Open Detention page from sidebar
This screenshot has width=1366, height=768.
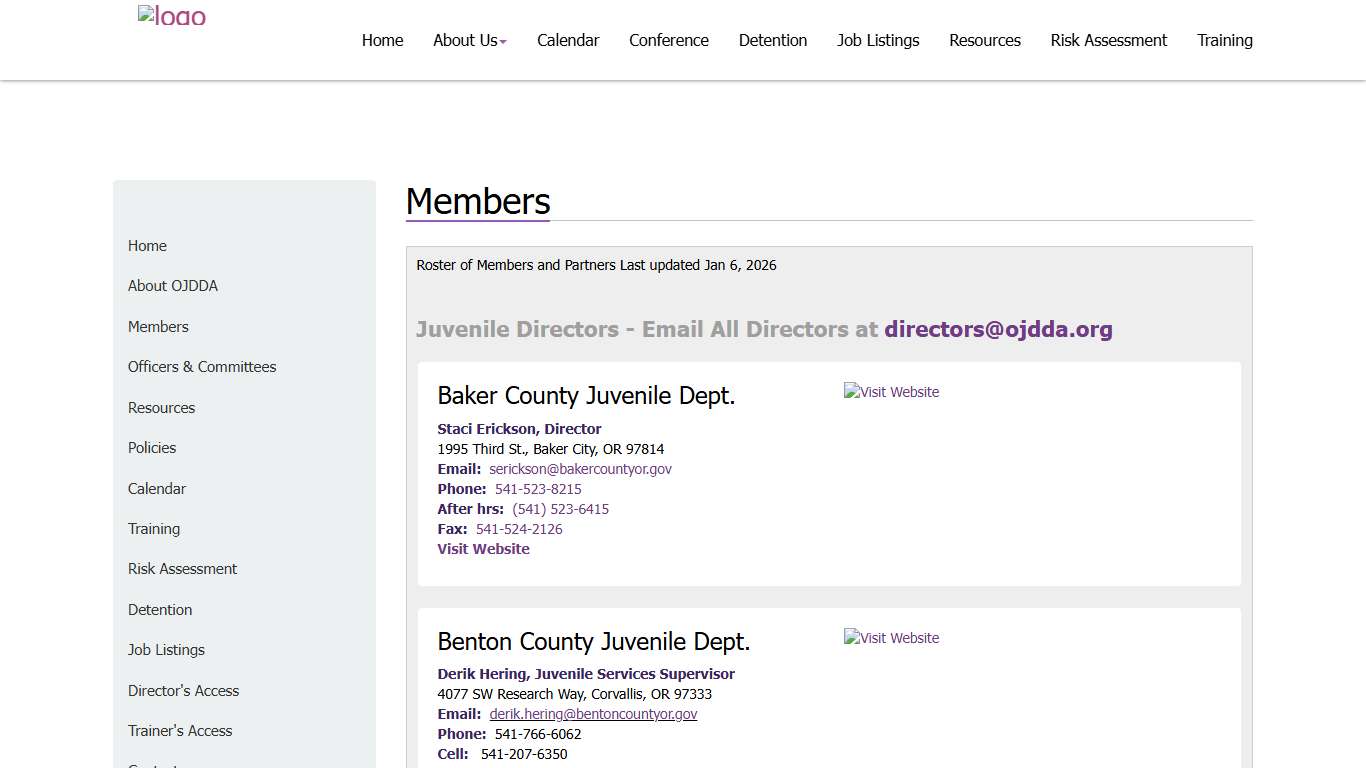point(160,609)
